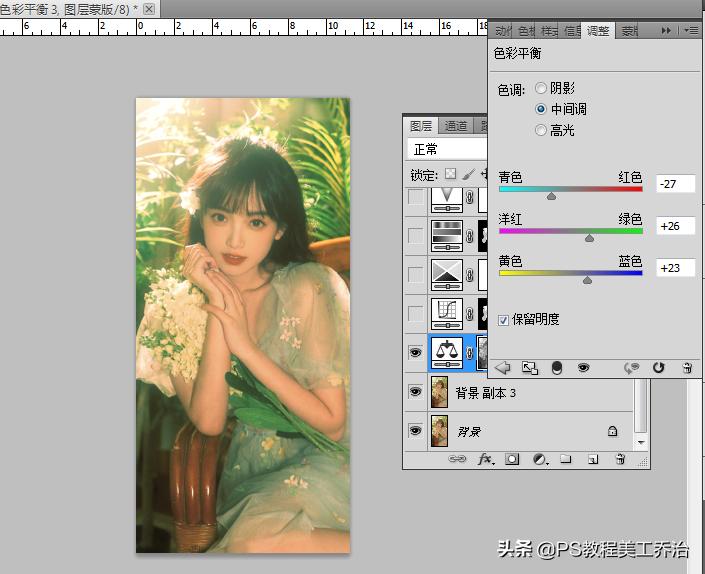The height and width of the screenshot is (574, 705).
Task: Switch to the 调整 tab
Action: point(598,31)
